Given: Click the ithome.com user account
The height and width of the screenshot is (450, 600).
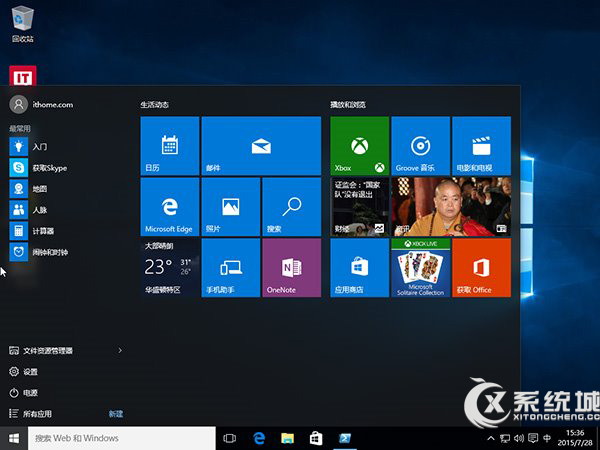Looking at the screenshot, I should (41, 104).
